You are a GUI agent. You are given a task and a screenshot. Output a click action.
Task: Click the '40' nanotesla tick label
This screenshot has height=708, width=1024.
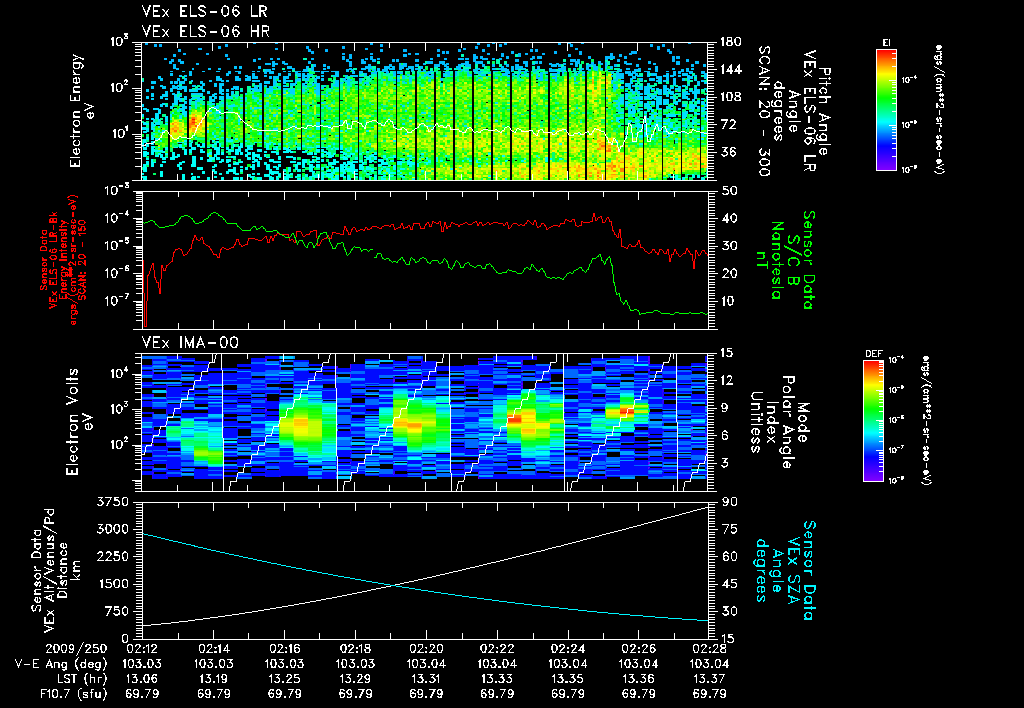728,218
